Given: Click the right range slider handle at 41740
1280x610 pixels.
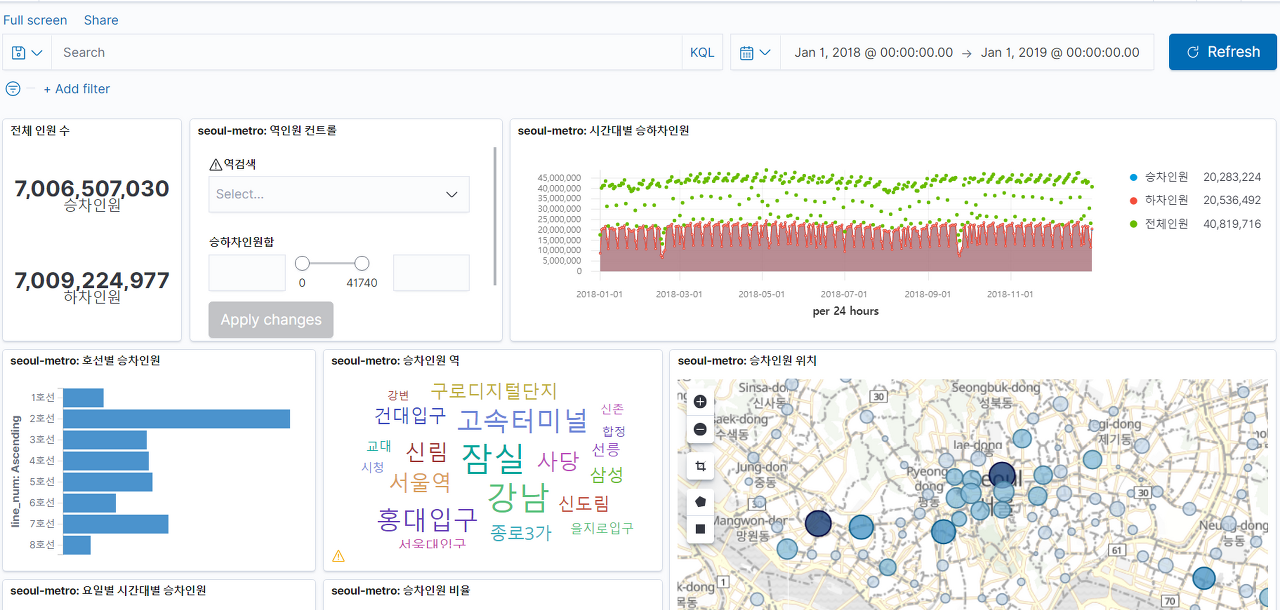Looking at the screenshot, I should pyautogui.click(x=362, y=263).
